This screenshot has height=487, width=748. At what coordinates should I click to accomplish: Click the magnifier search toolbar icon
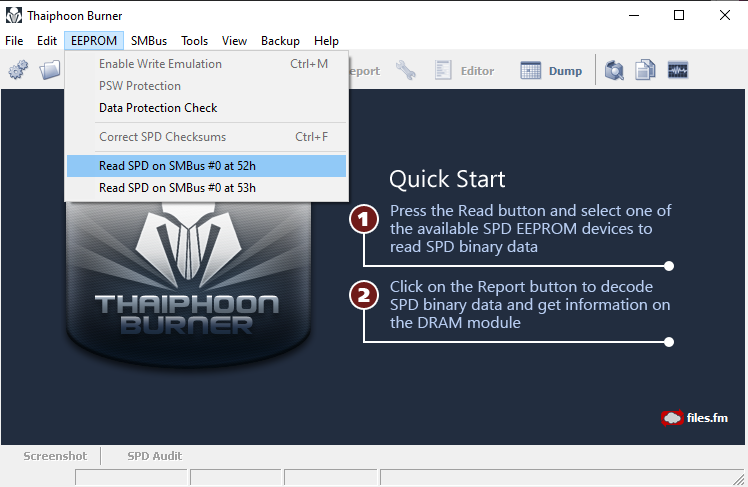(614, 71)
